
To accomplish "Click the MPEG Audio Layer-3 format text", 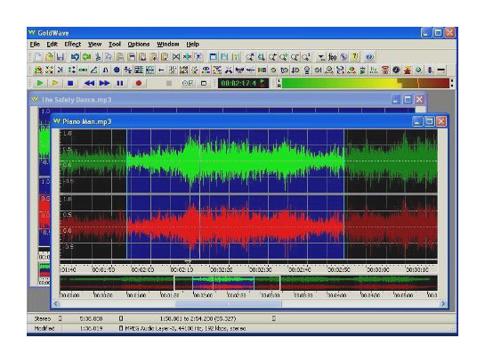I will pyautogui.click(x=185, y=328).
